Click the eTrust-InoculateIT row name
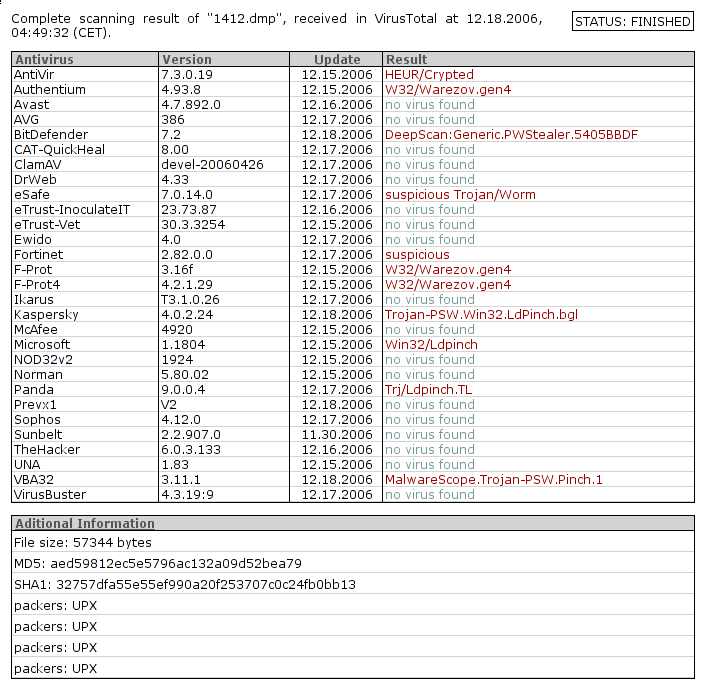 click(x=72, y=210)
